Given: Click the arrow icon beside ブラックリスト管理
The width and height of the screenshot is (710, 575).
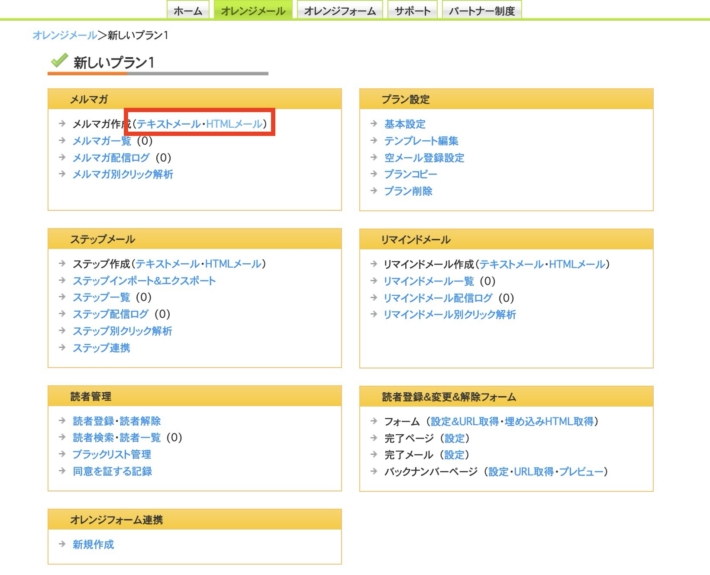Looking at the screenshot, I should [x=62, y=454].
